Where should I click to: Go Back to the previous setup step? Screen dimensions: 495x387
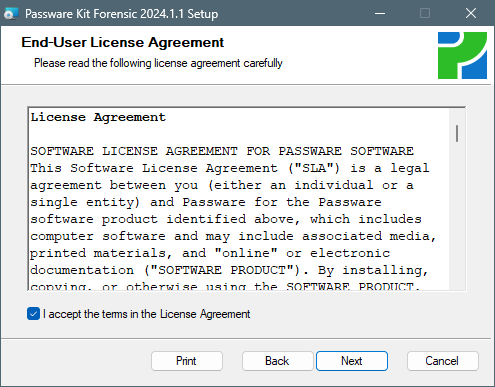click(277, 361)
